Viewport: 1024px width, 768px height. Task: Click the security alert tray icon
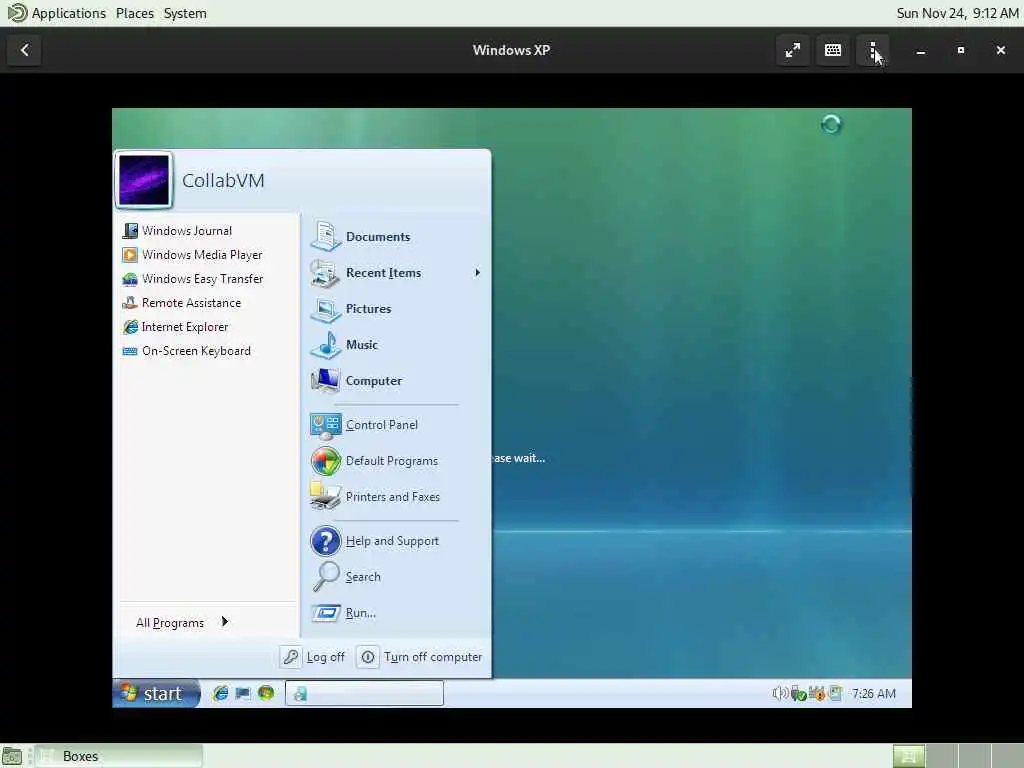[x=816, y=694]
